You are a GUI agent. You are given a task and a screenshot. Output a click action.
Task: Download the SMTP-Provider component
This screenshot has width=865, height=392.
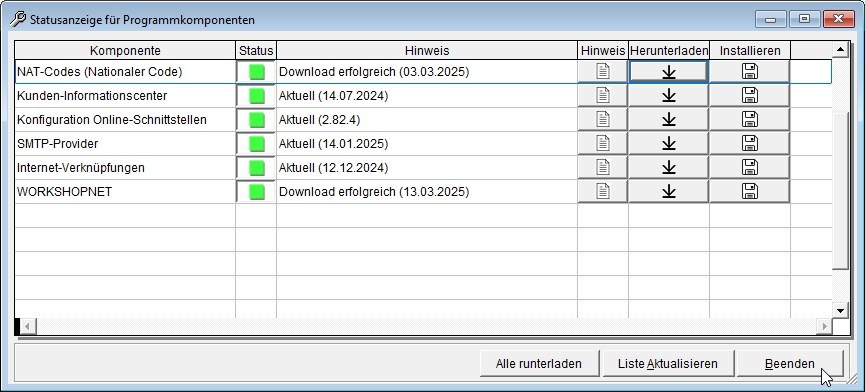click(x=669, y=143)
